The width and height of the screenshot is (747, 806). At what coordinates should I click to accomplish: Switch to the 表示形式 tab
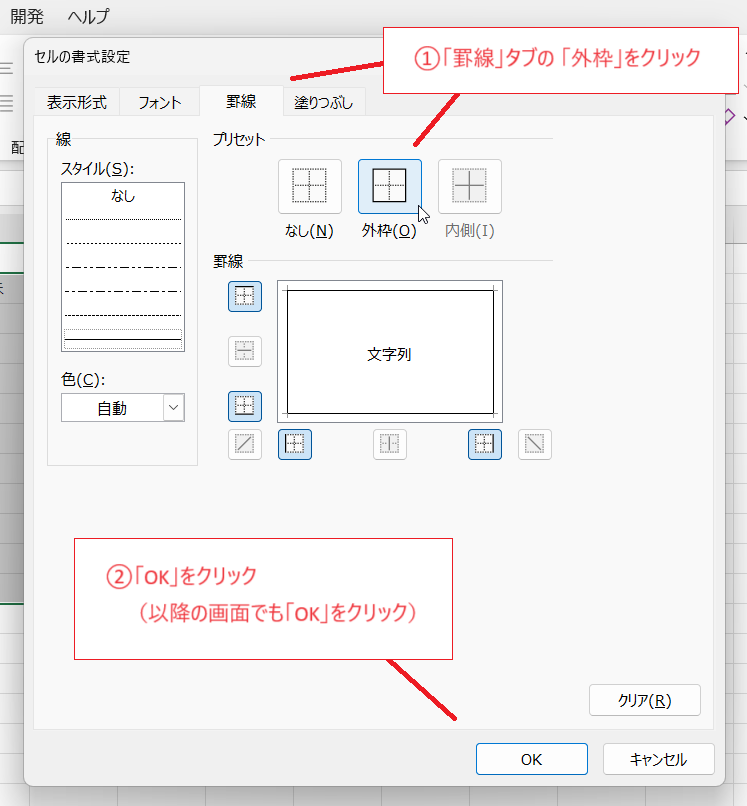point(77,102)
